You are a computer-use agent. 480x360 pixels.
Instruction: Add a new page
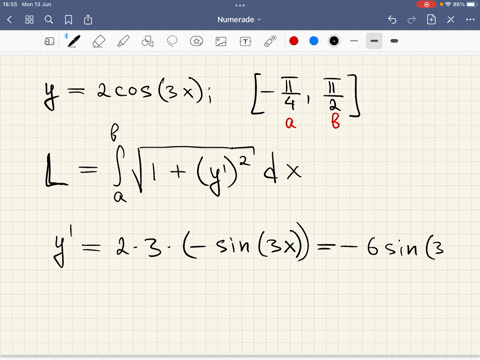click(431, 20)
